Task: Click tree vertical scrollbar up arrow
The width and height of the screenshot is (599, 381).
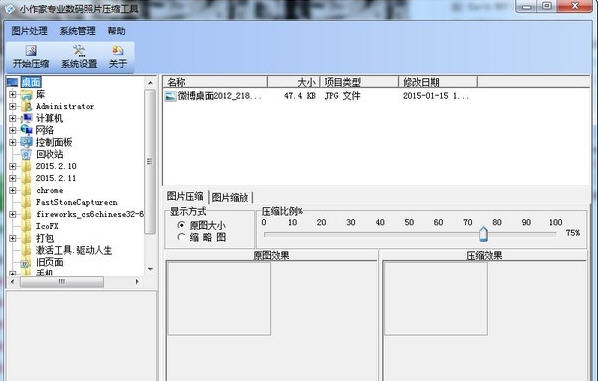Action: point(150,83)
